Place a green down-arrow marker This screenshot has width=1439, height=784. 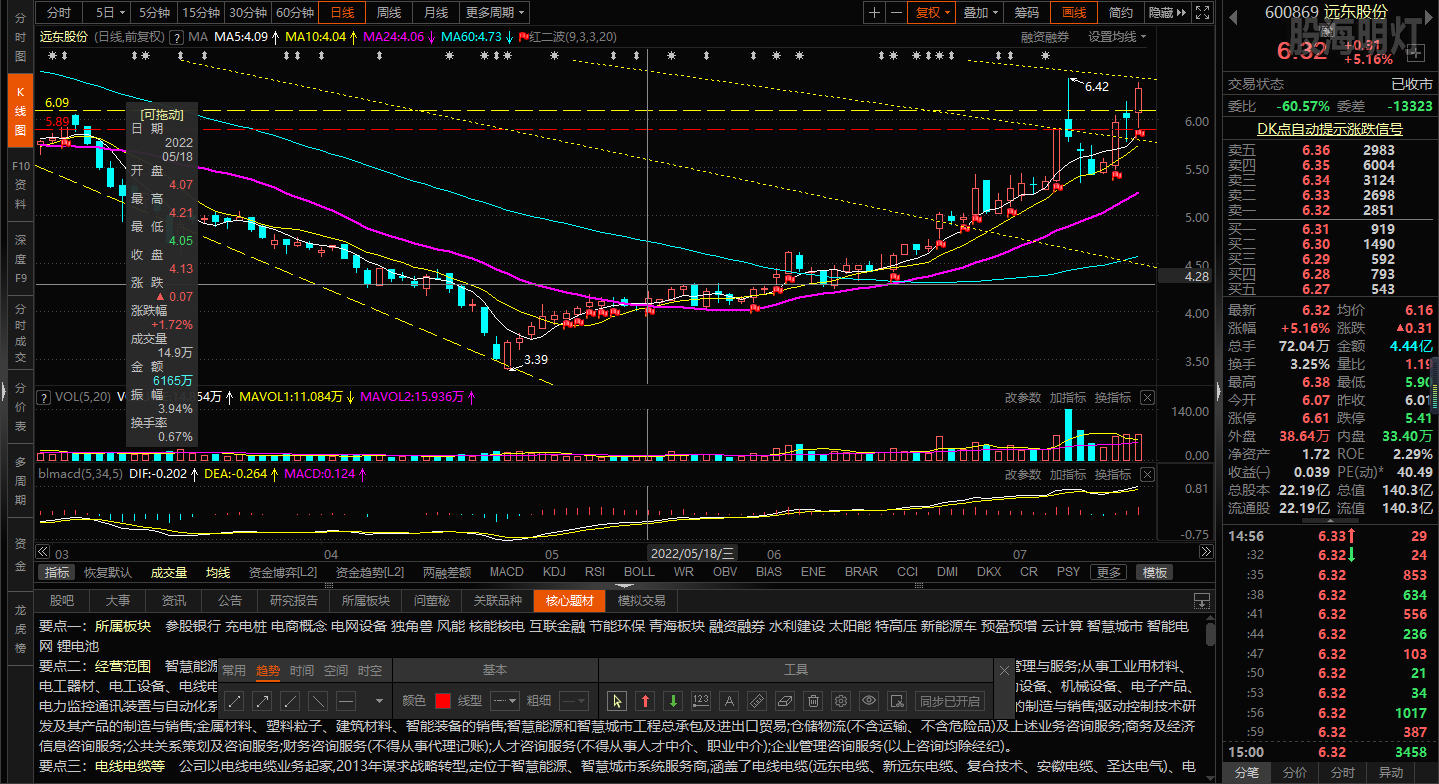pyautogui.click(x=673, y=701)
